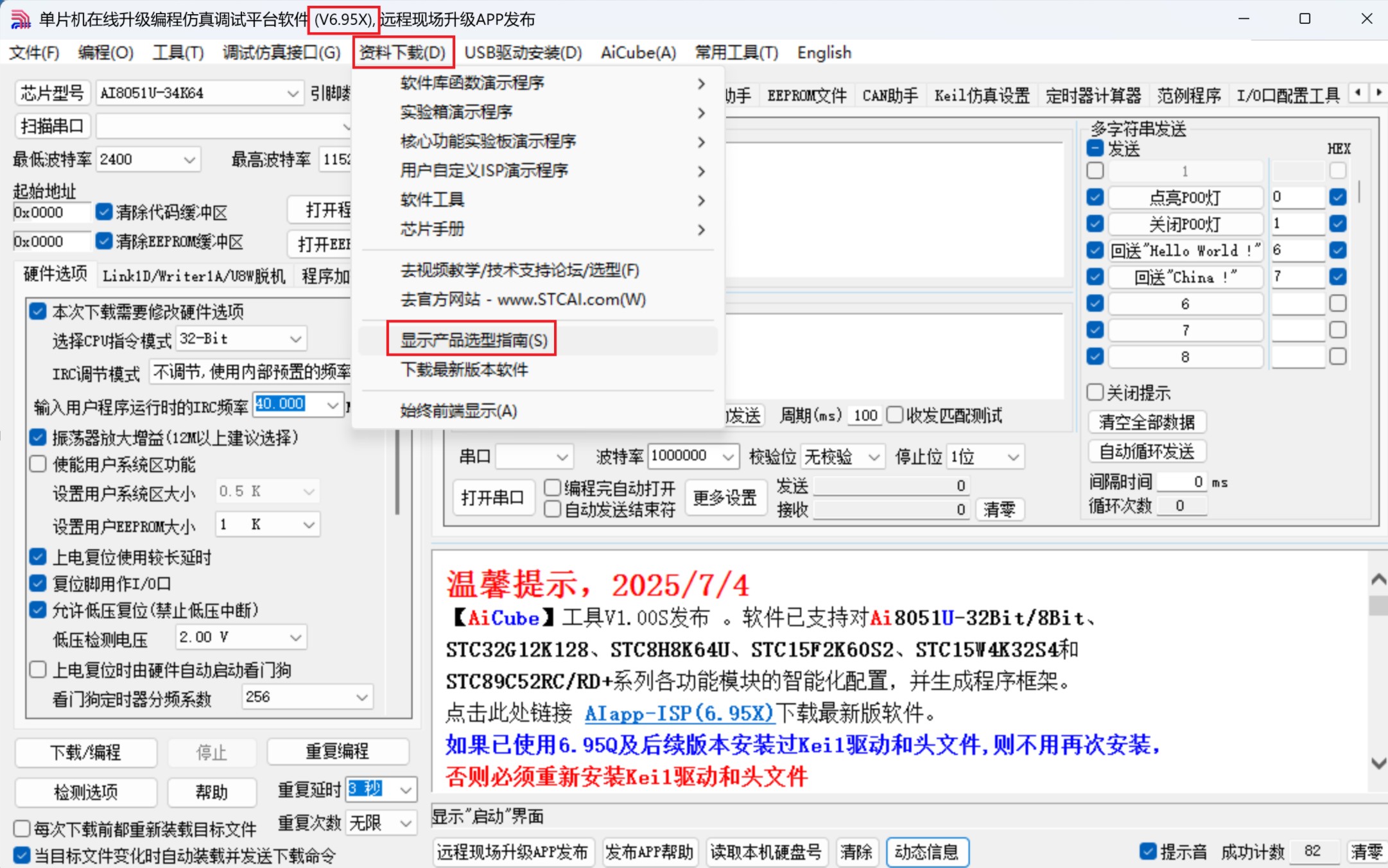Click 下载/编程 button
1388x868 pixels.
[85, 752]
